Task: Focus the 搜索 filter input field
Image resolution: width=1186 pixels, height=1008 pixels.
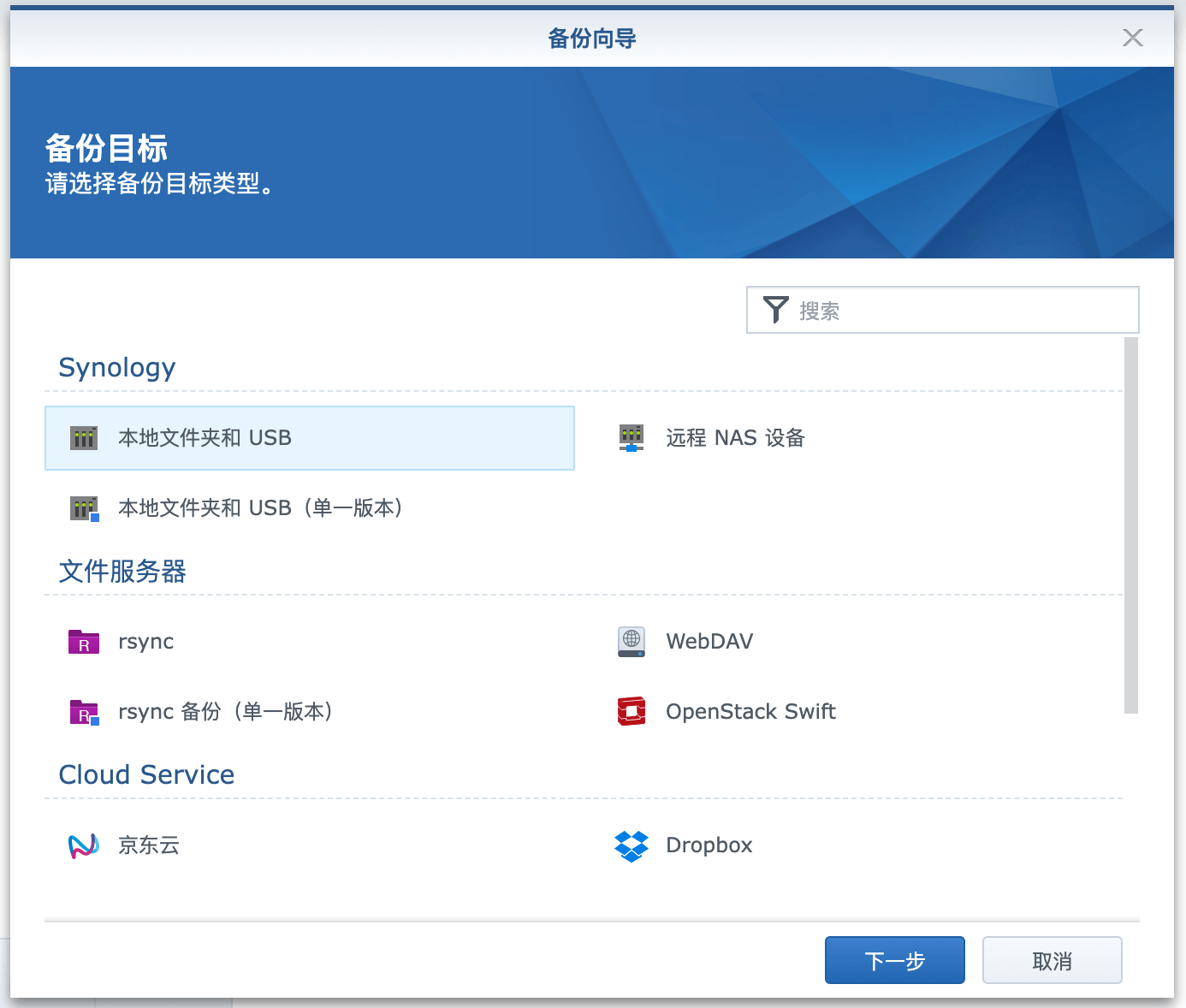Action: (x=963, y=311)
